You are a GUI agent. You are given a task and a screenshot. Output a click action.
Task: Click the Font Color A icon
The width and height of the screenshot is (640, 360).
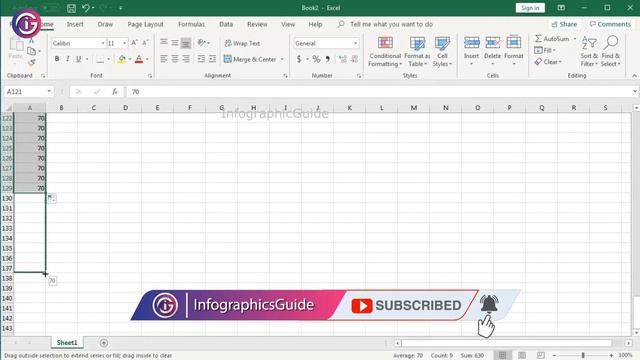[139, 59]
